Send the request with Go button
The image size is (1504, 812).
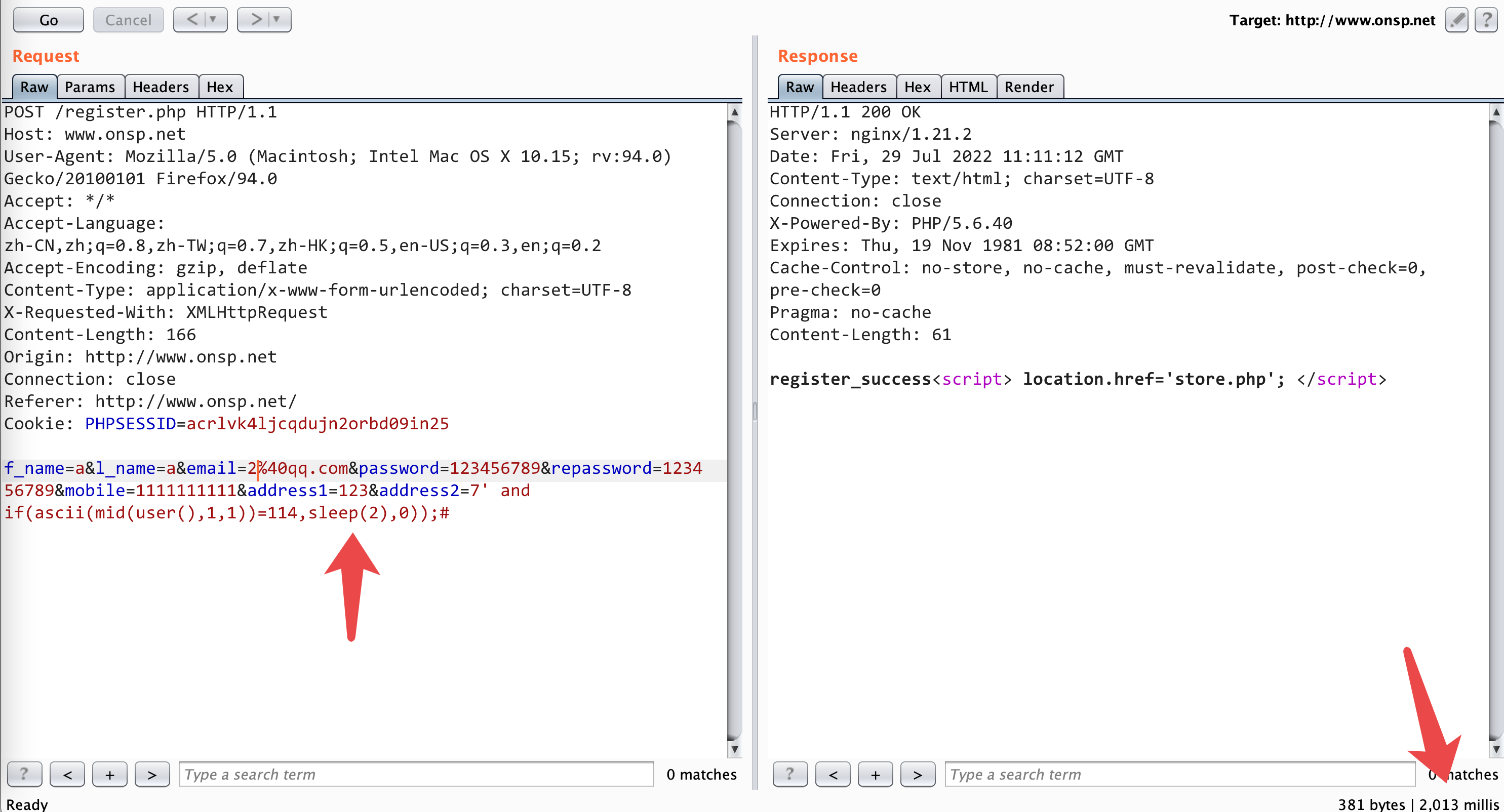(x=49, y=20)
